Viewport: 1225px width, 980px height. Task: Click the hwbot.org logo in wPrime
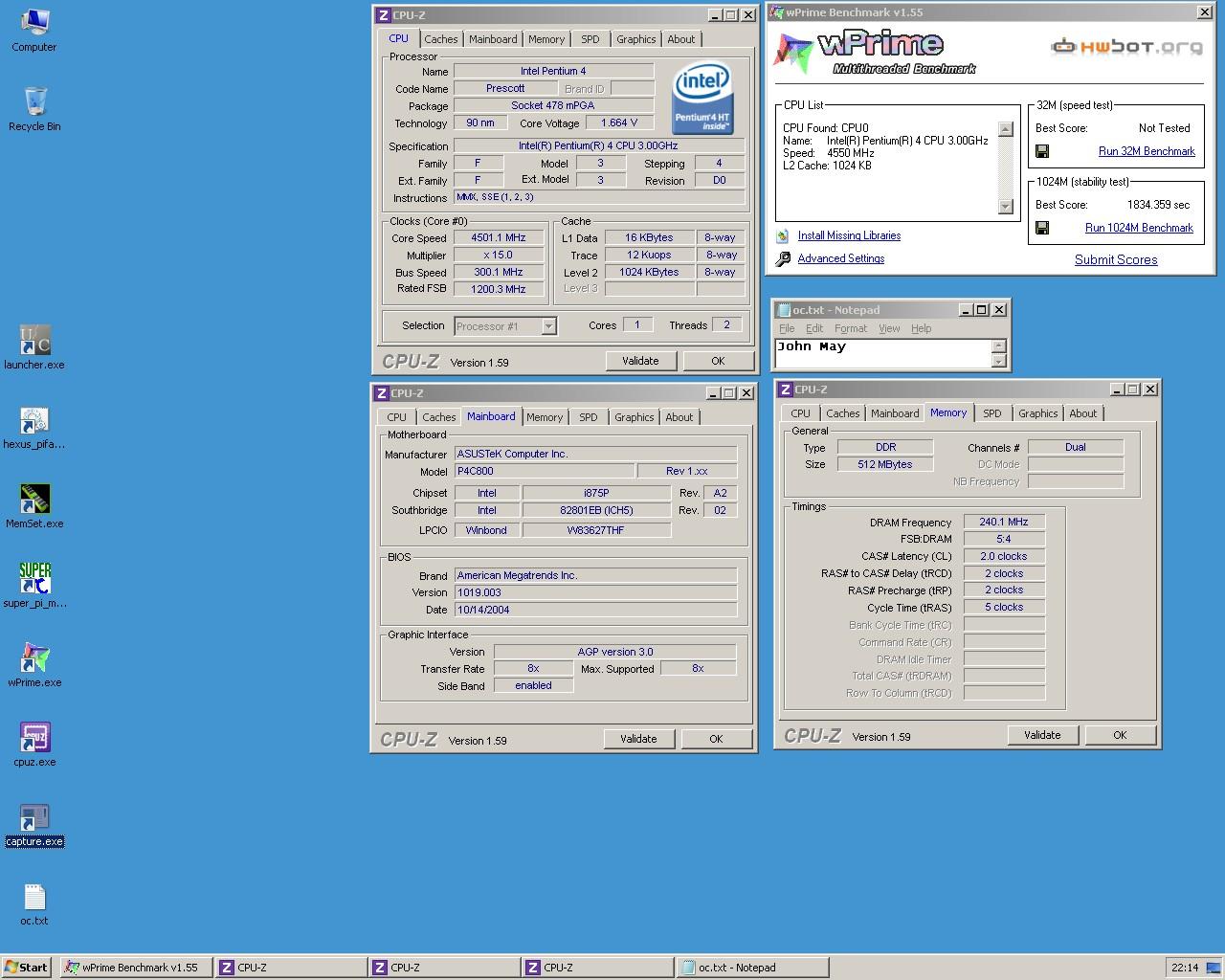[x=1126, y=46]
